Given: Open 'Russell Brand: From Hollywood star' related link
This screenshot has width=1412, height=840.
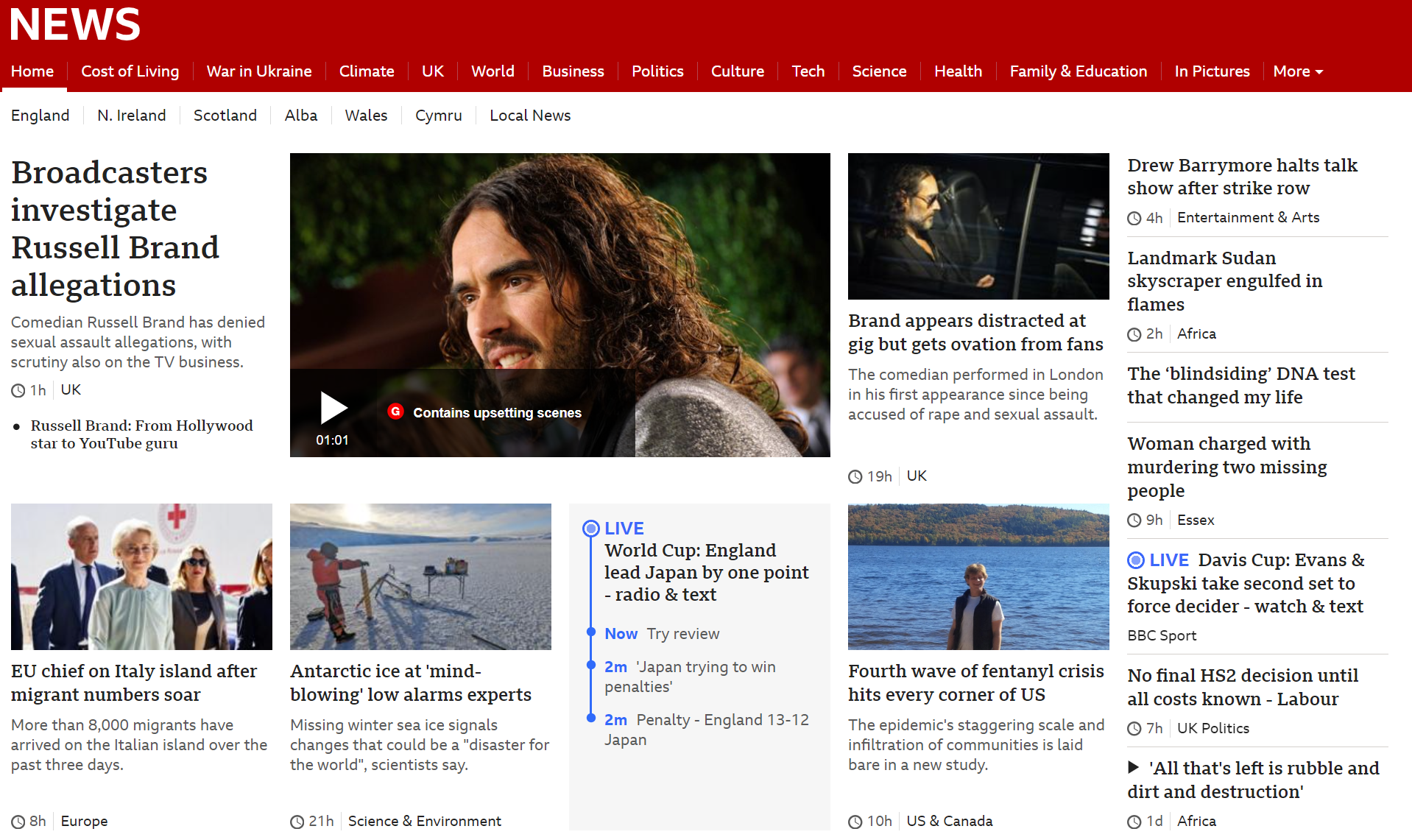Looking at the screenshot, I should pyautogui.click(x=141, y=434).
